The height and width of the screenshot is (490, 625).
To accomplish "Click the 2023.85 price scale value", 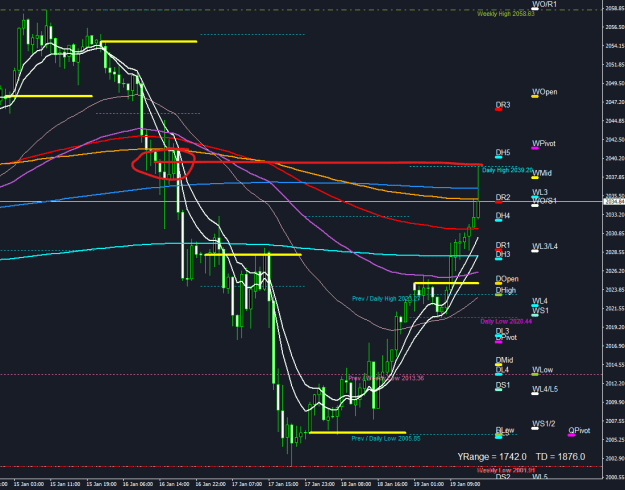I will point(615,289).
